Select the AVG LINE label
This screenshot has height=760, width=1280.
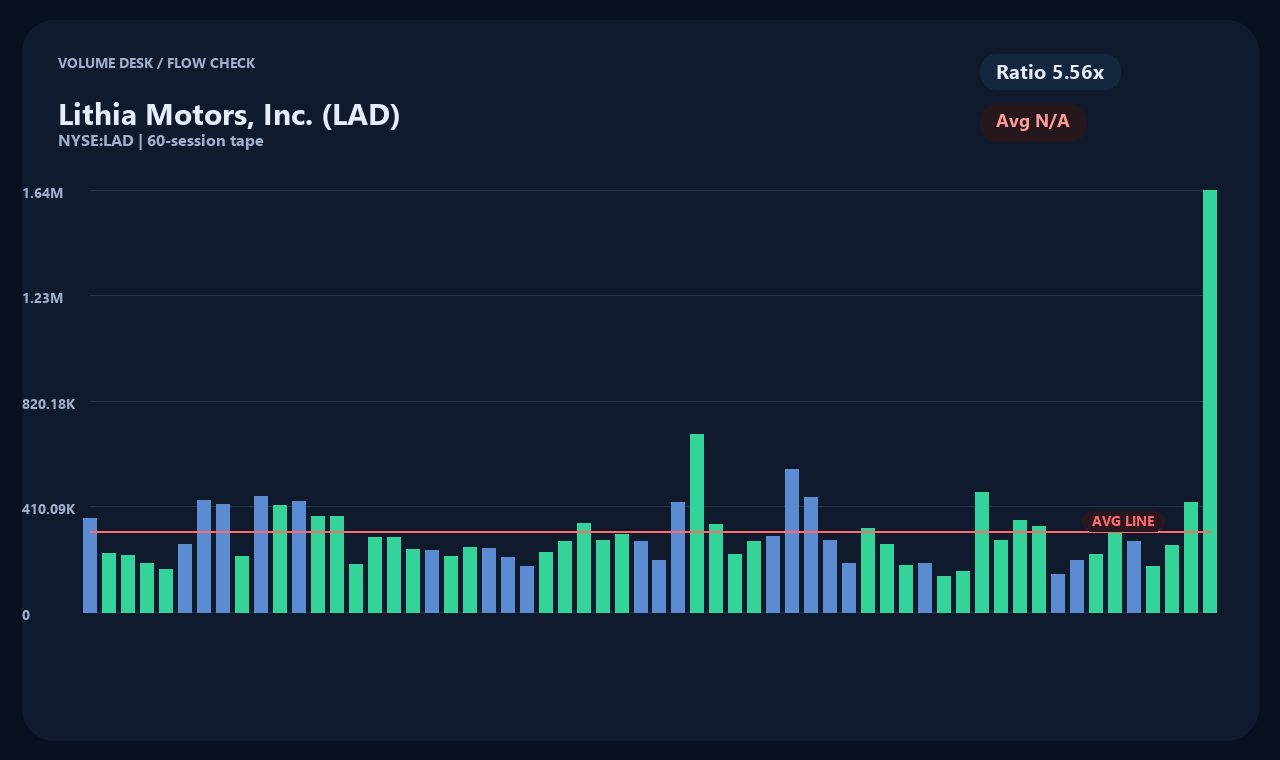coord(1123,521)
